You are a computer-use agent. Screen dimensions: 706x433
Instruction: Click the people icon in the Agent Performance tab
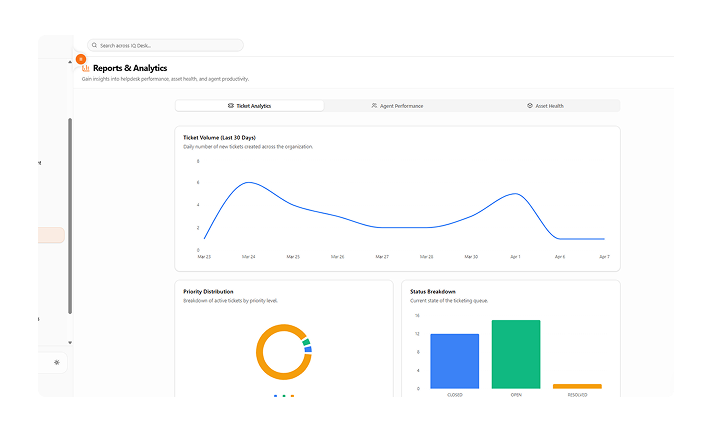(374, 105)
